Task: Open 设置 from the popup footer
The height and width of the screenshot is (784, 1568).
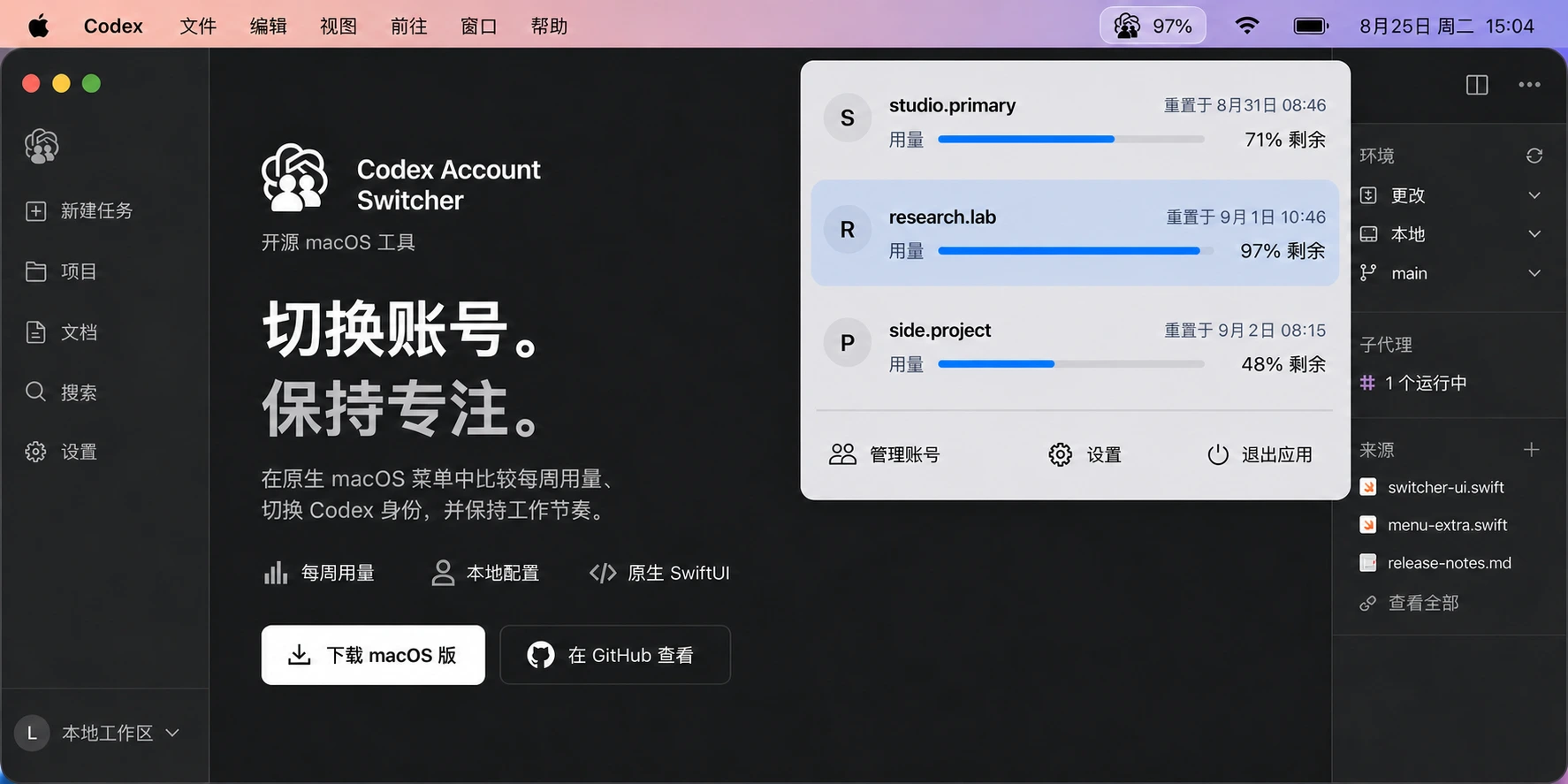Action: pyautogui.click(x=1085, y=454)
